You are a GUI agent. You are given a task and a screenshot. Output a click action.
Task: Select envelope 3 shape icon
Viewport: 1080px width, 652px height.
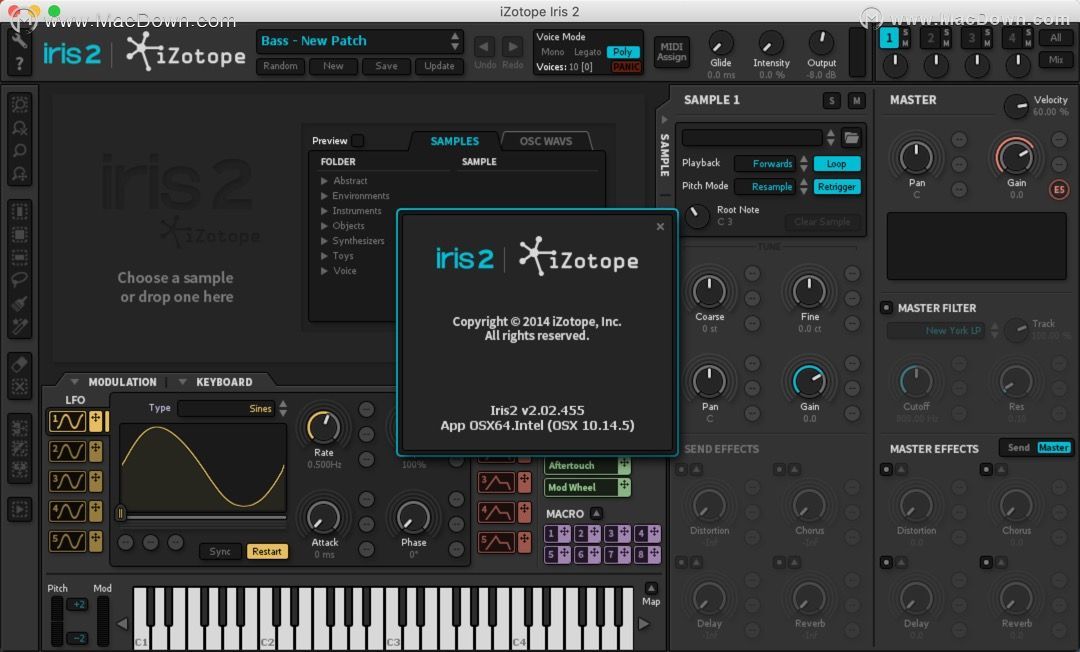click(x=496, y=482)
